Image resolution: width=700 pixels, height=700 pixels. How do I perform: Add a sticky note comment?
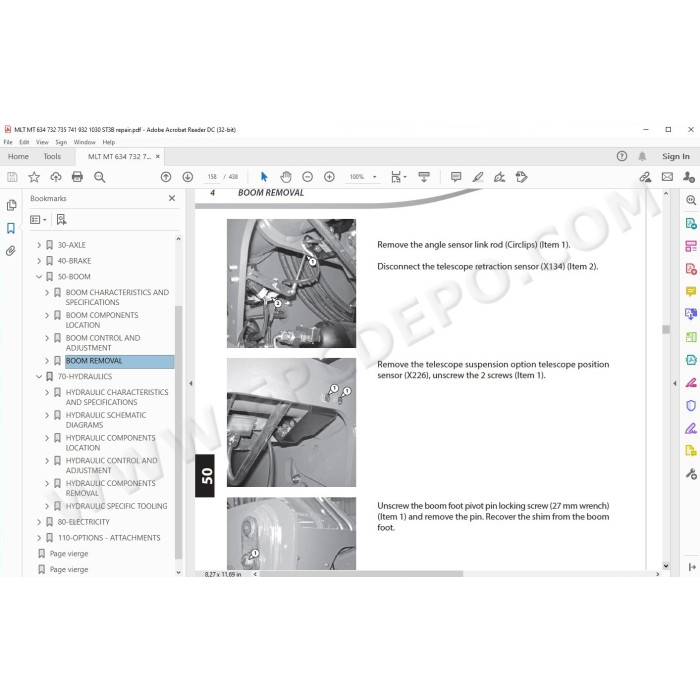[x=456, y=177]
